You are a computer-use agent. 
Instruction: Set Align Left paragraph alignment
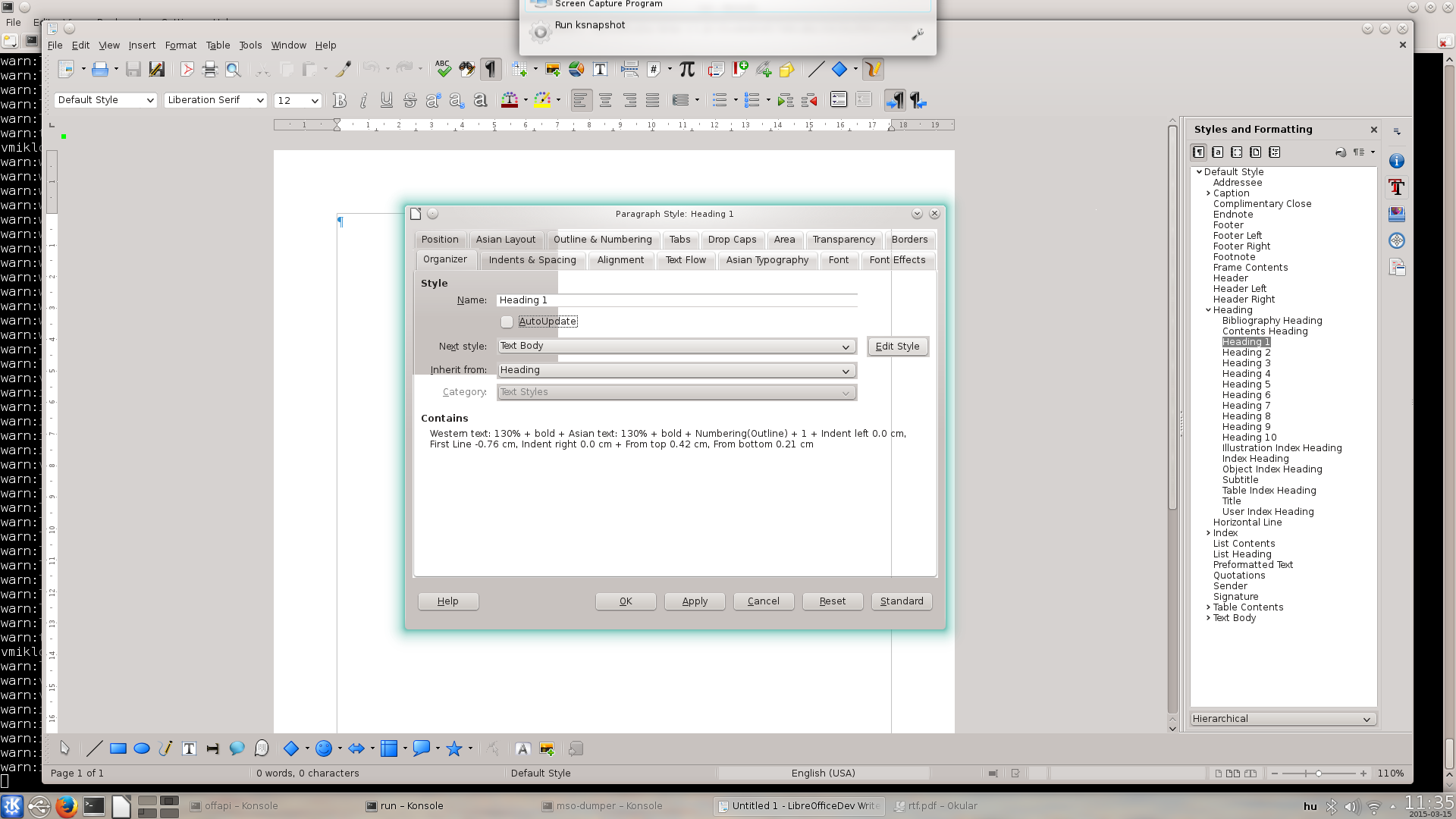pyautogui.click(x=581, y=100)
